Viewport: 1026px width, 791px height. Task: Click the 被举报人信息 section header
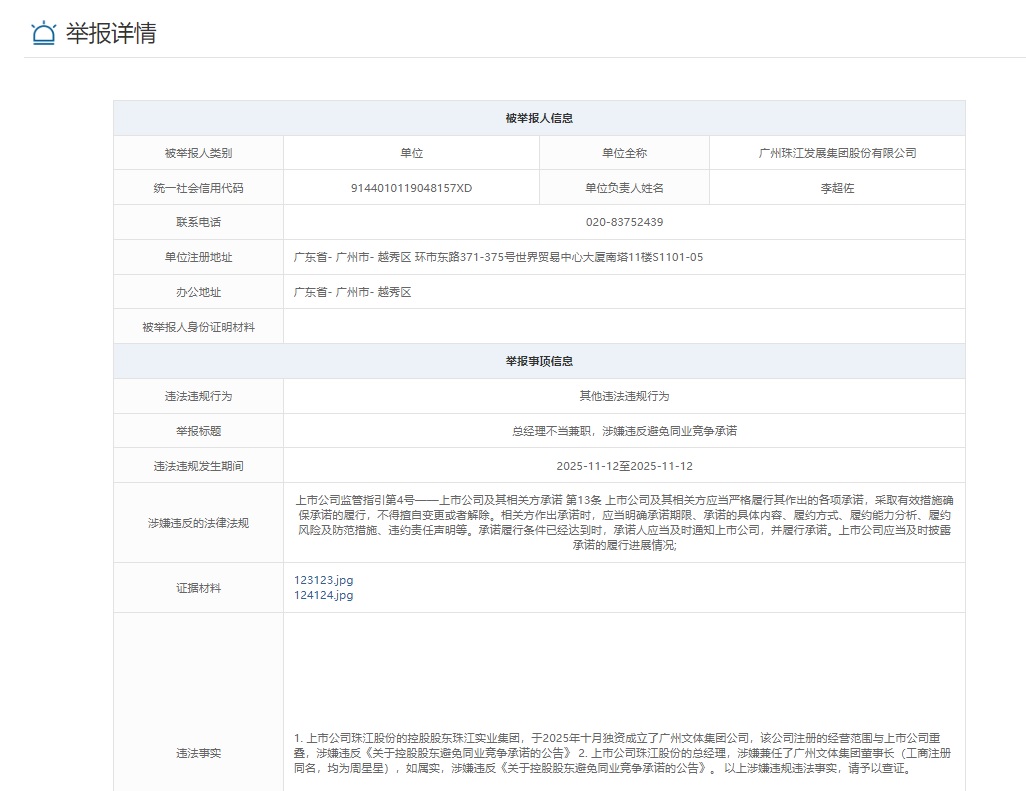539,118
